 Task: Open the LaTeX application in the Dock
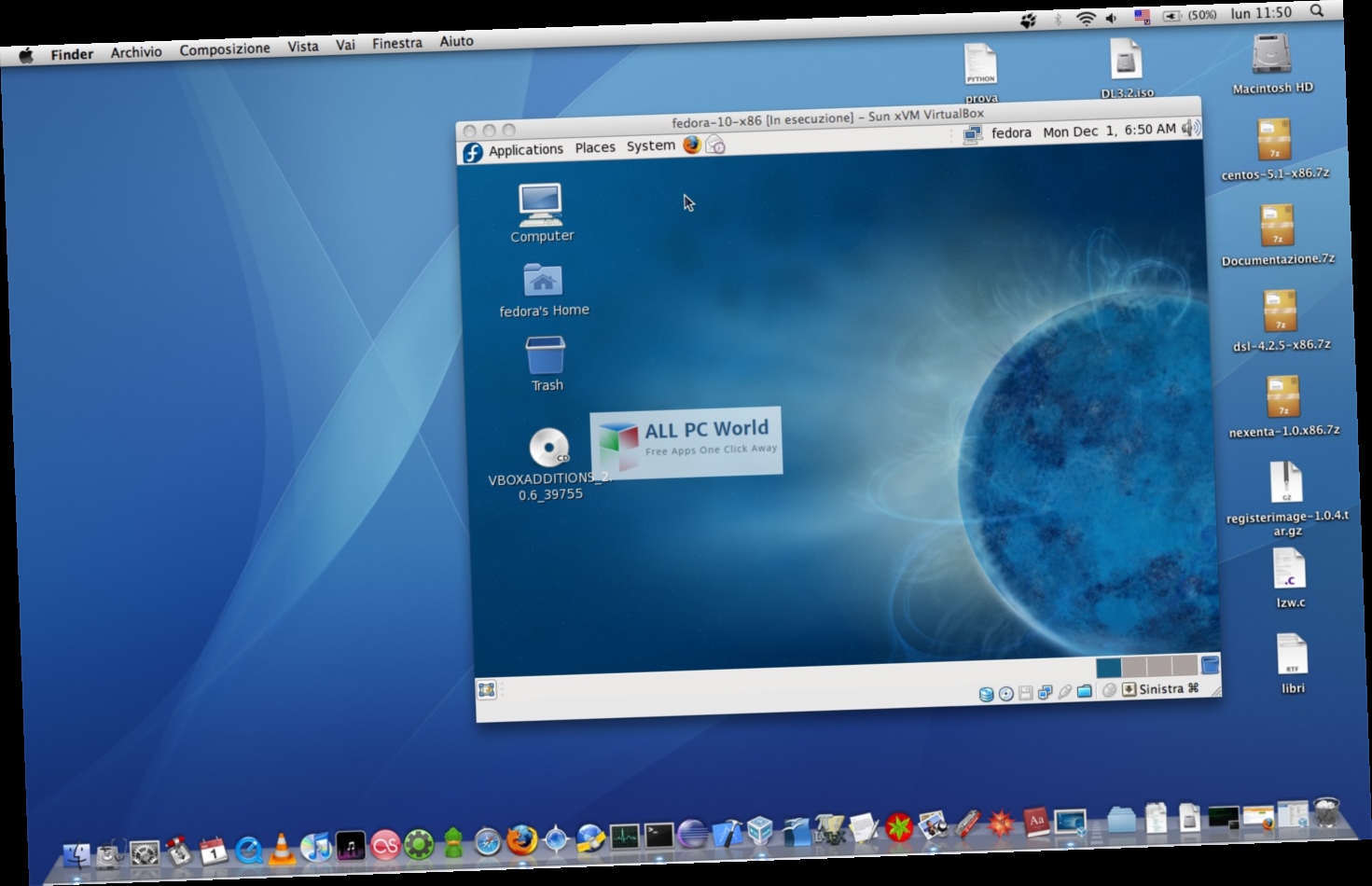[828, 828]
